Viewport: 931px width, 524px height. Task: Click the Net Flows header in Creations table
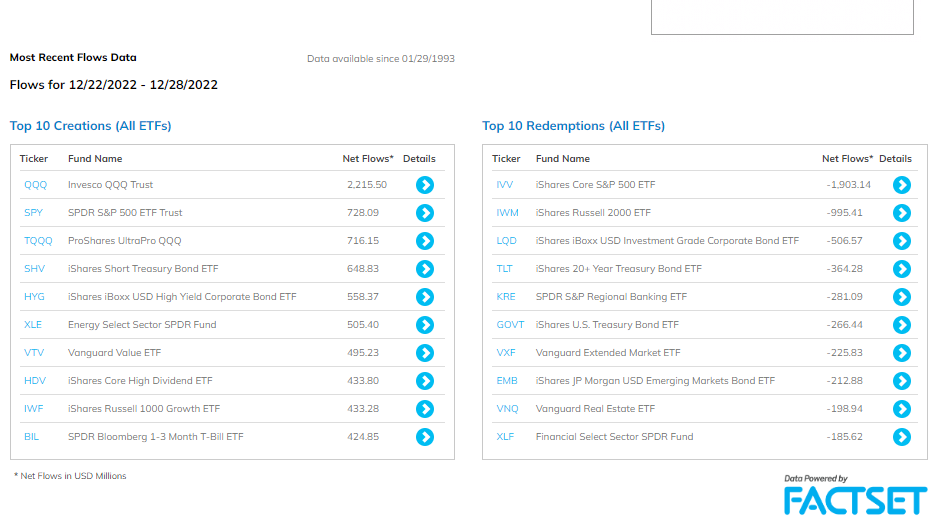(368, 158)
